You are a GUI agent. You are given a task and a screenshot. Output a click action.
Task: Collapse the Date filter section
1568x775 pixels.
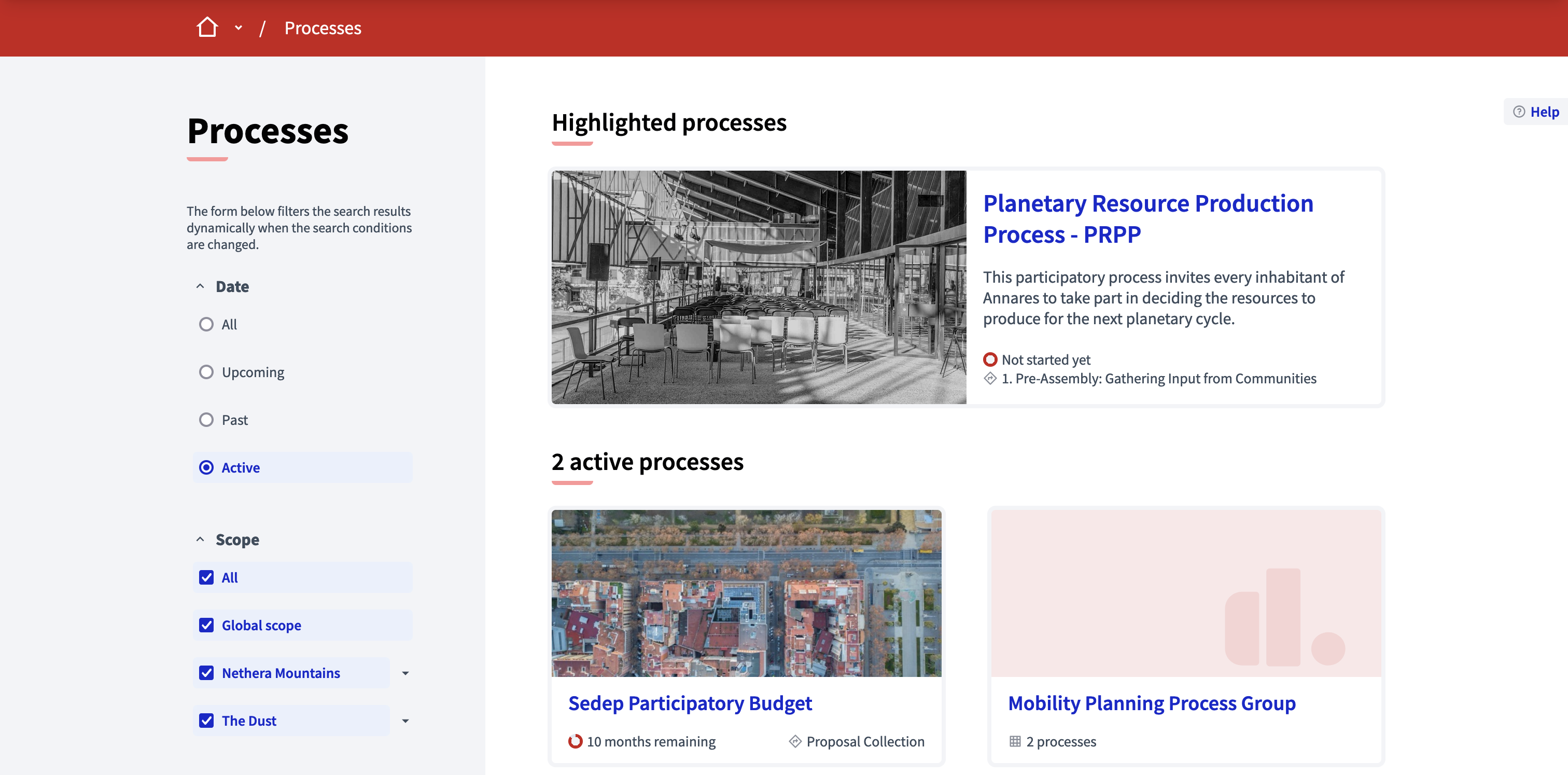click(200, 286)
